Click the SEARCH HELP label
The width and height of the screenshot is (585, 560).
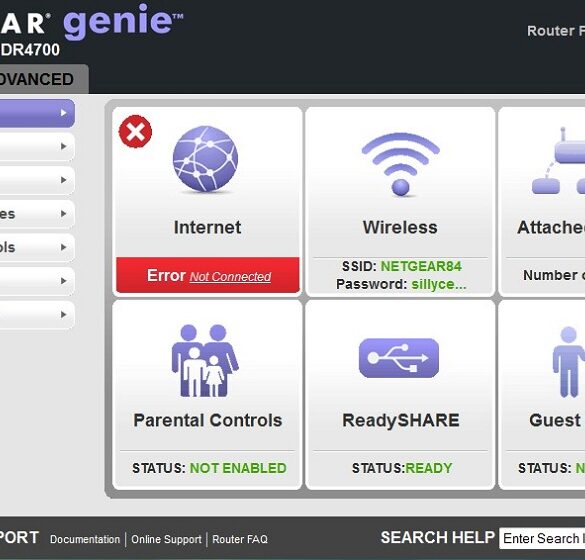(x=438, y=538)
